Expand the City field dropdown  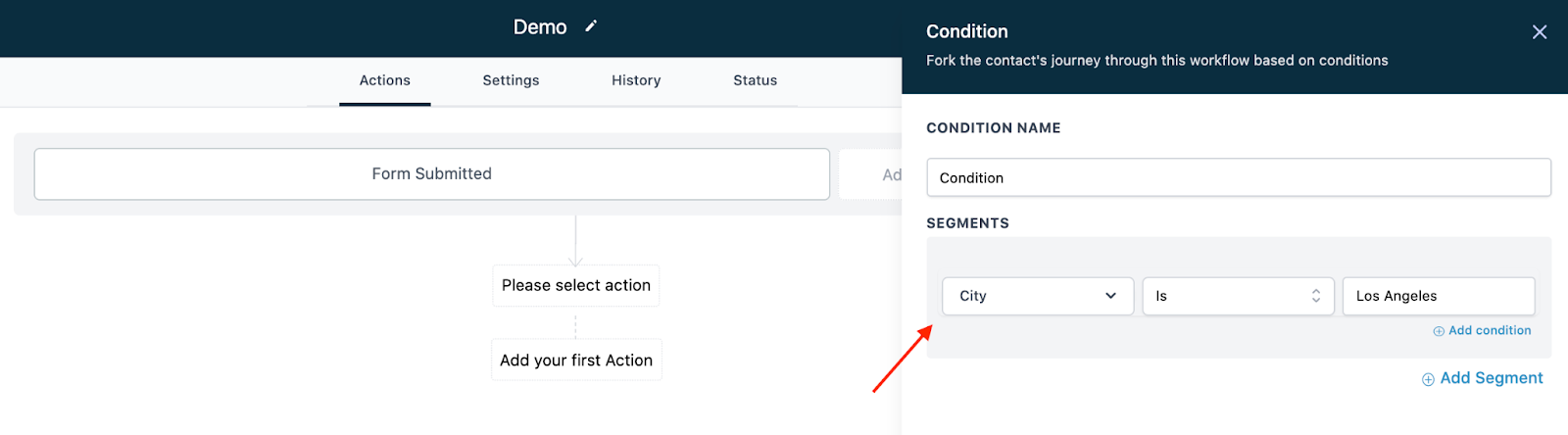point(1037,296)
